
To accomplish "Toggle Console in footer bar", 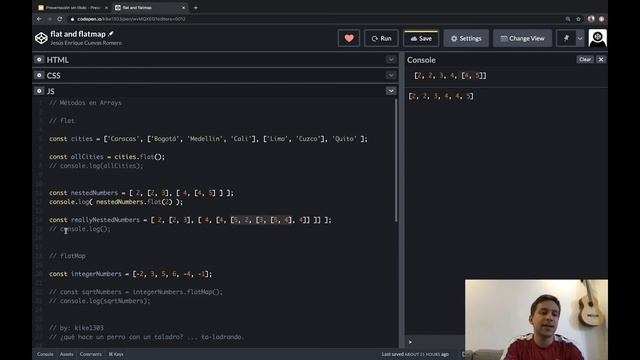I will click(x=45, y=354).
